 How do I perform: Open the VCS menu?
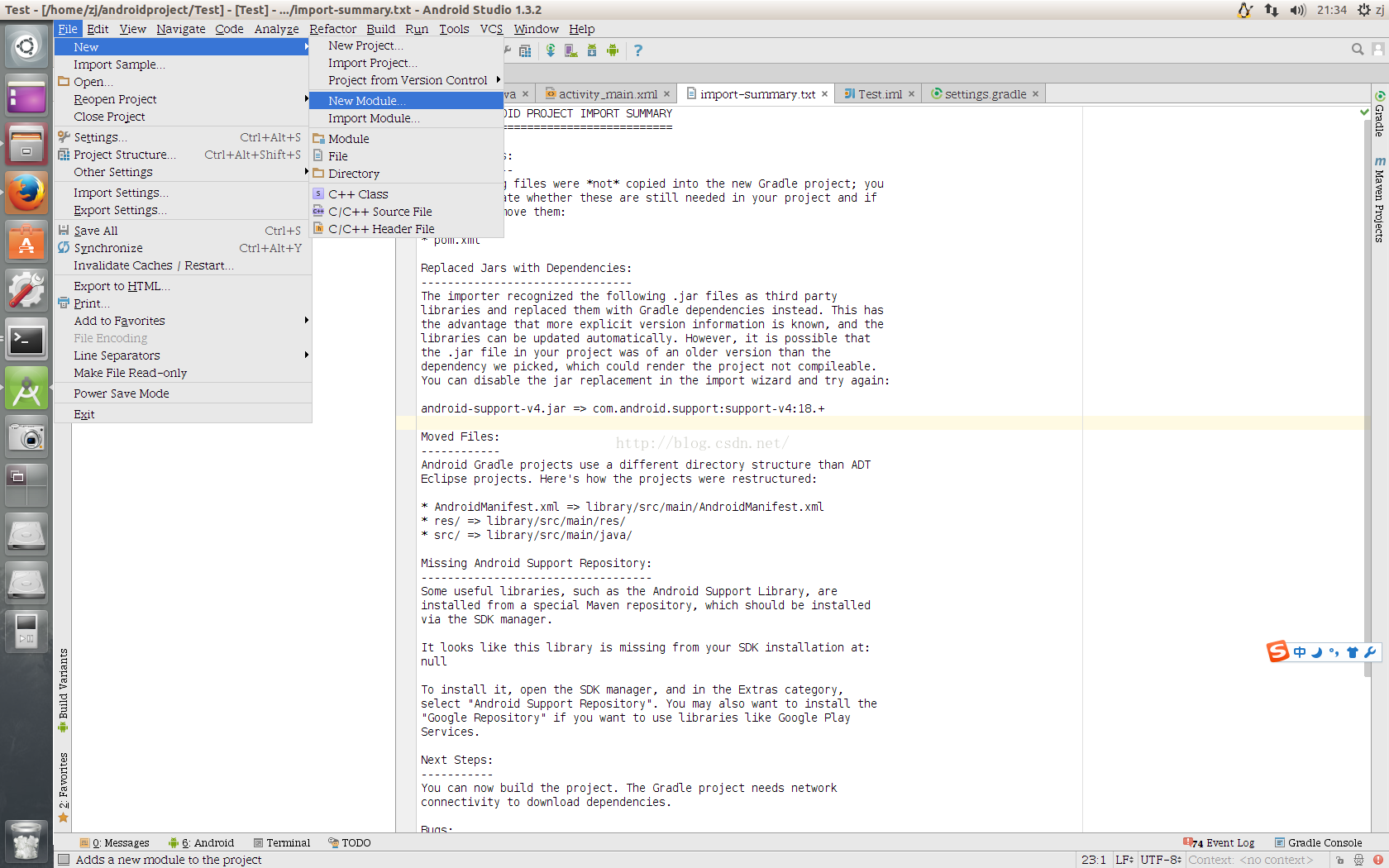click(491, 29)
